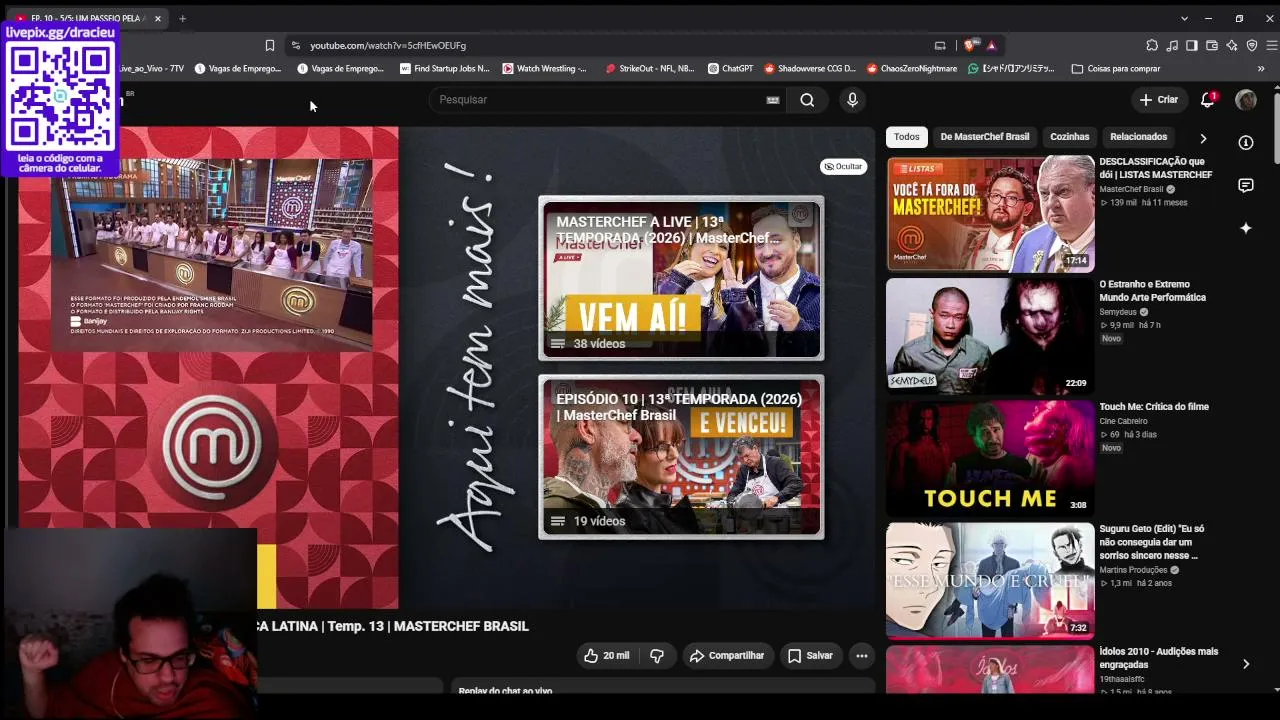Open Touch Me: Crítica do filme video

(x=1154, y=407)
